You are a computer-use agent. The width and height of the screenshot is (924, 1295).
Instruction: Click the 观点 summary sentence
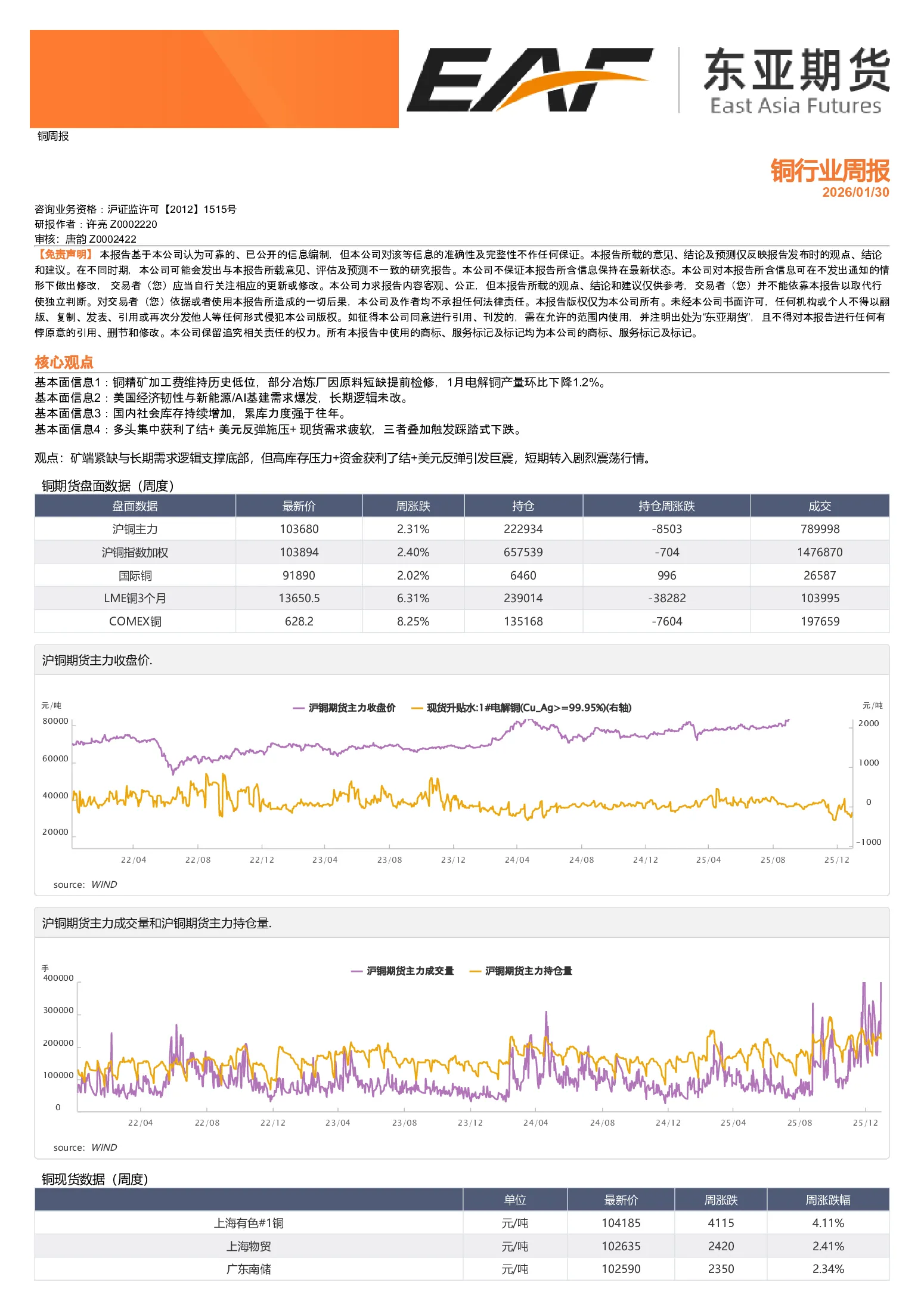(x=343, y=458)
